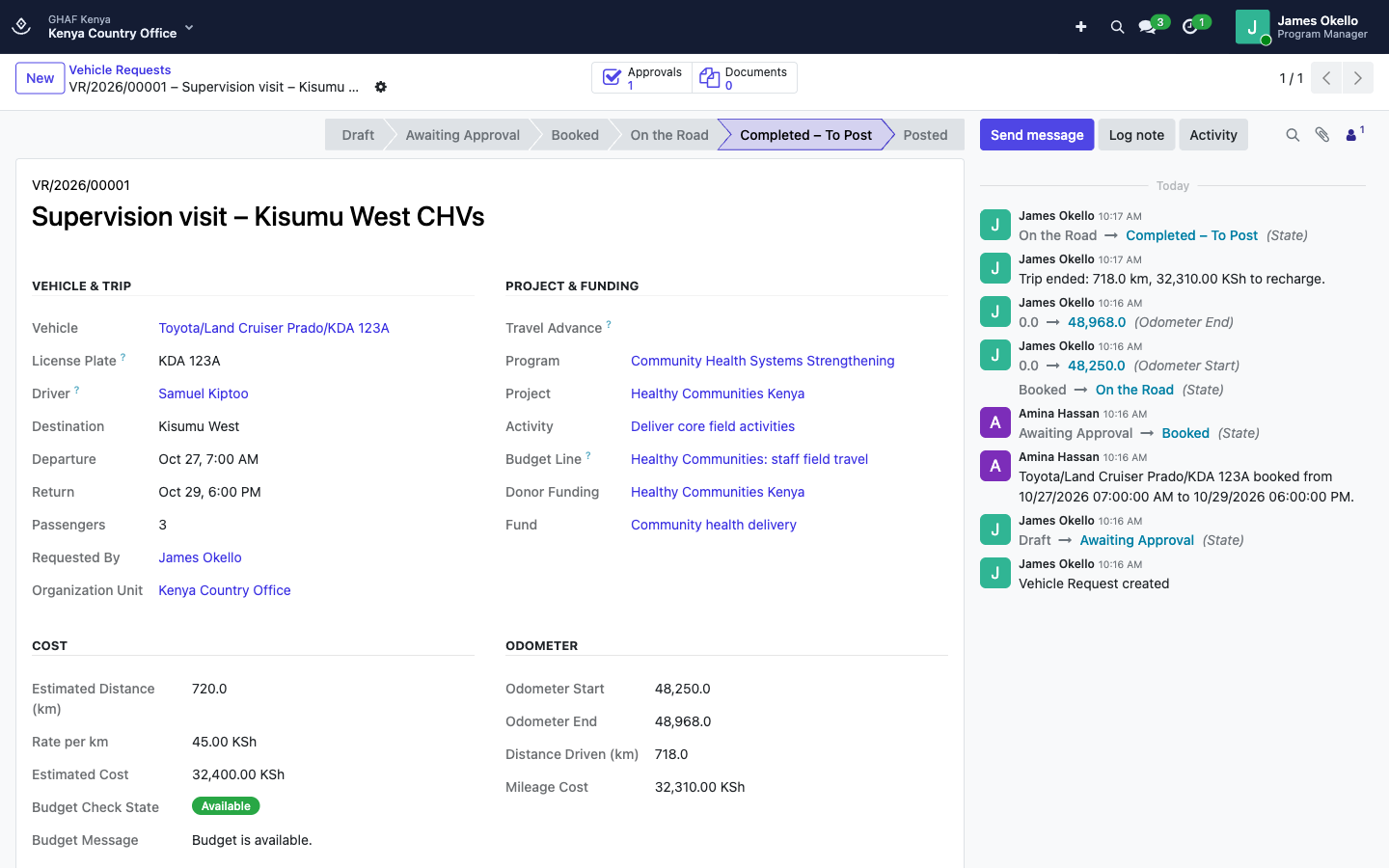
Task: Click Send message button
Action: [1037, 135]
